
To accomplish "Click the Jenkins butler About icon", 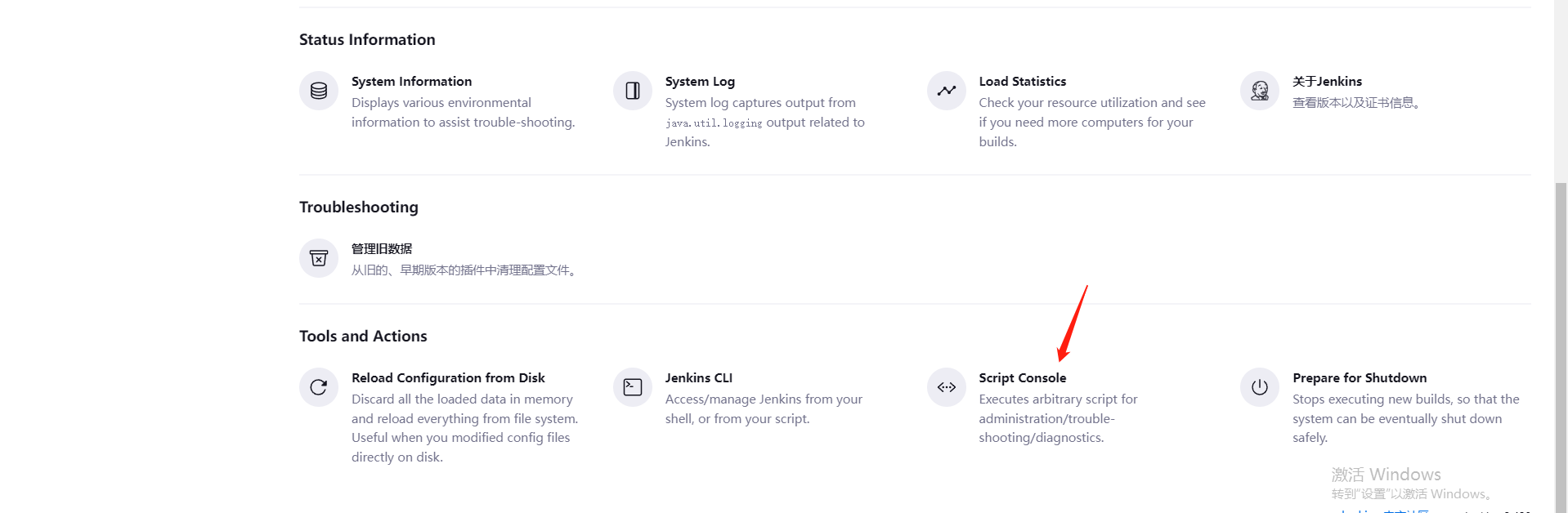I will pos(1260,91).
